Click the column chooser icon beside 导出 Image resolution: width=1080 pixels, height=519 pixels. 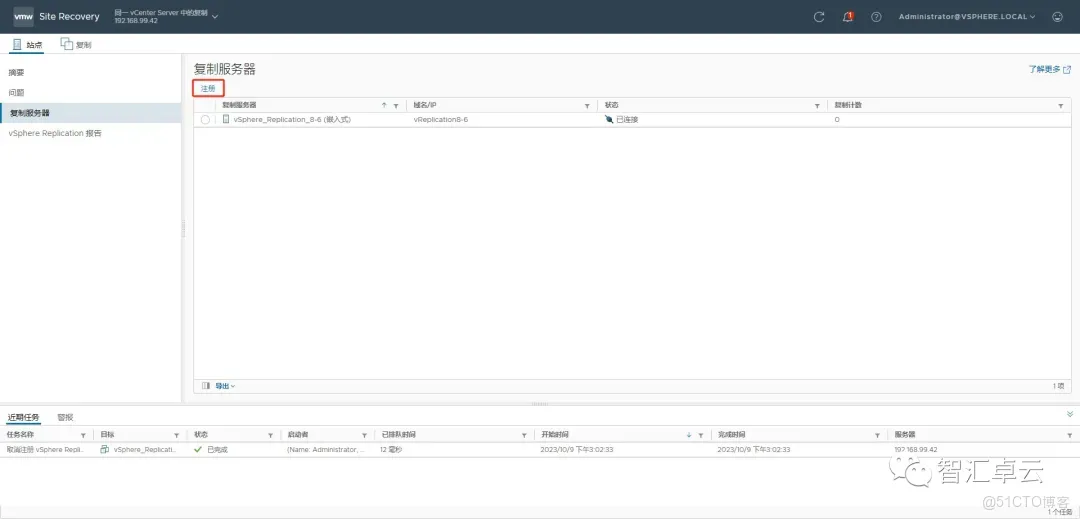[x=206, y=386]
